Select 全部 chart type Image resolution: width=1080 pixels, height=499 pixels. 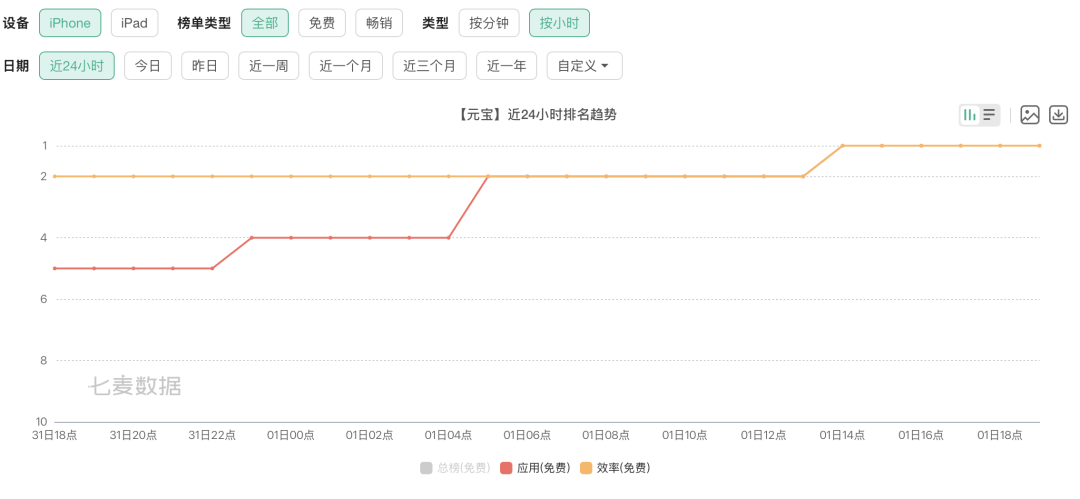265,23
